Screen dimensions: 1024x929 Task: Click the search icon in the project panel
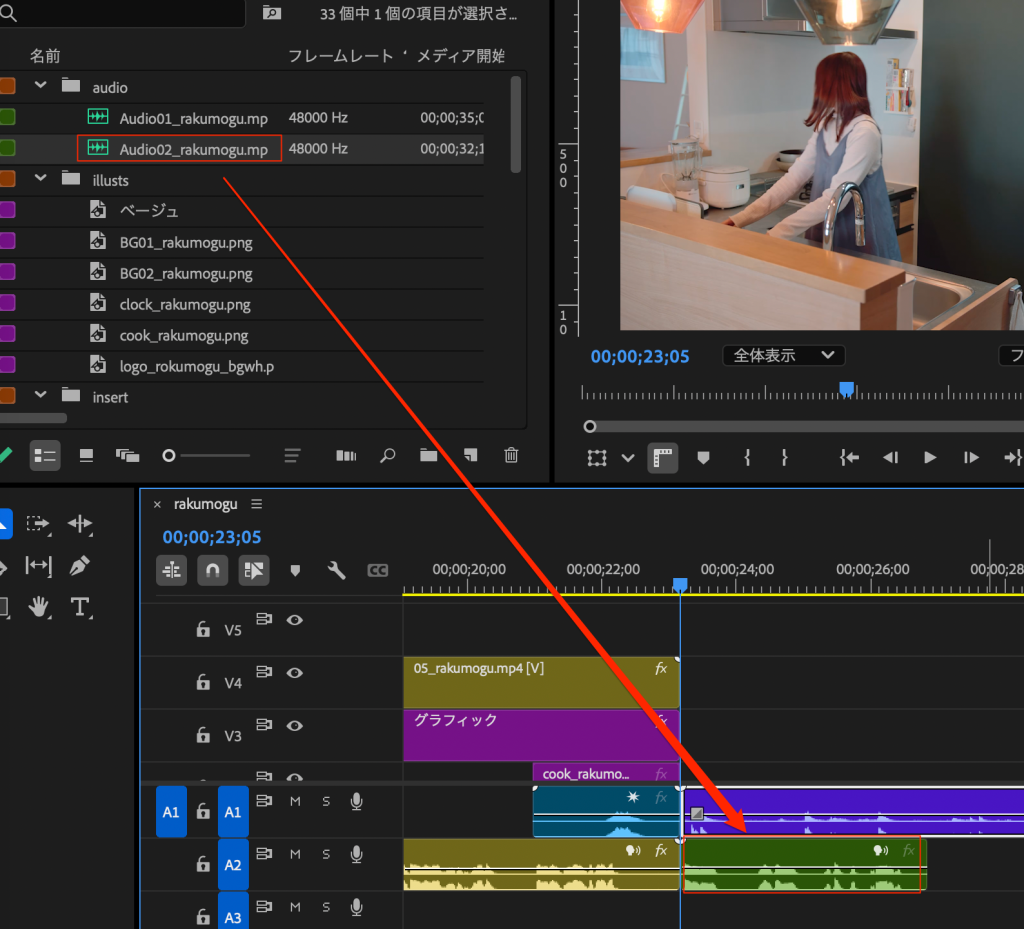click(x=388, y=455)
